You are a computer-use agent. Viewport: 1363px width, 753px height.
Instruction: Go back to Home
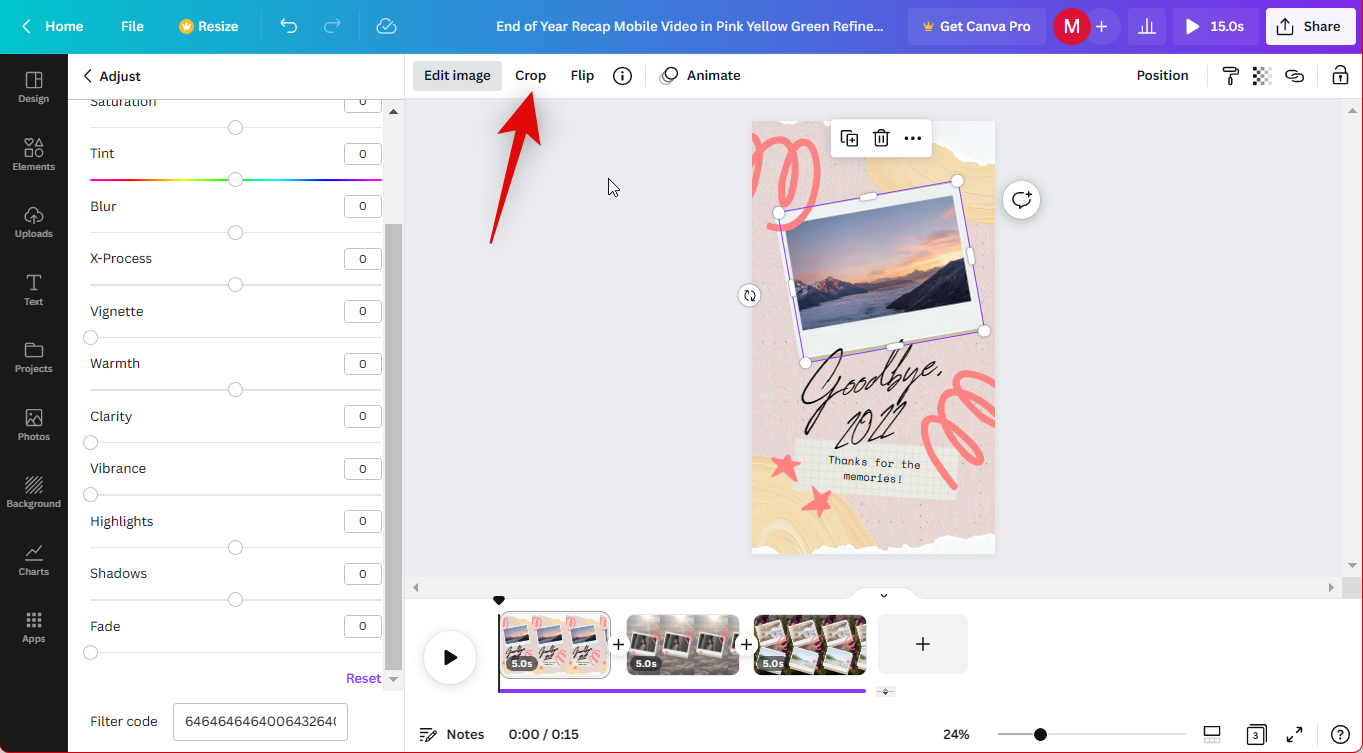click(x=52, y=26)
